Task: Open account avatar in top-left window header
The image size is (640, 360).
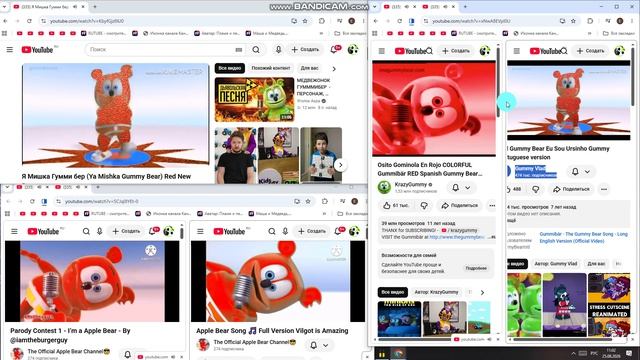Action: tap(353, 50)
